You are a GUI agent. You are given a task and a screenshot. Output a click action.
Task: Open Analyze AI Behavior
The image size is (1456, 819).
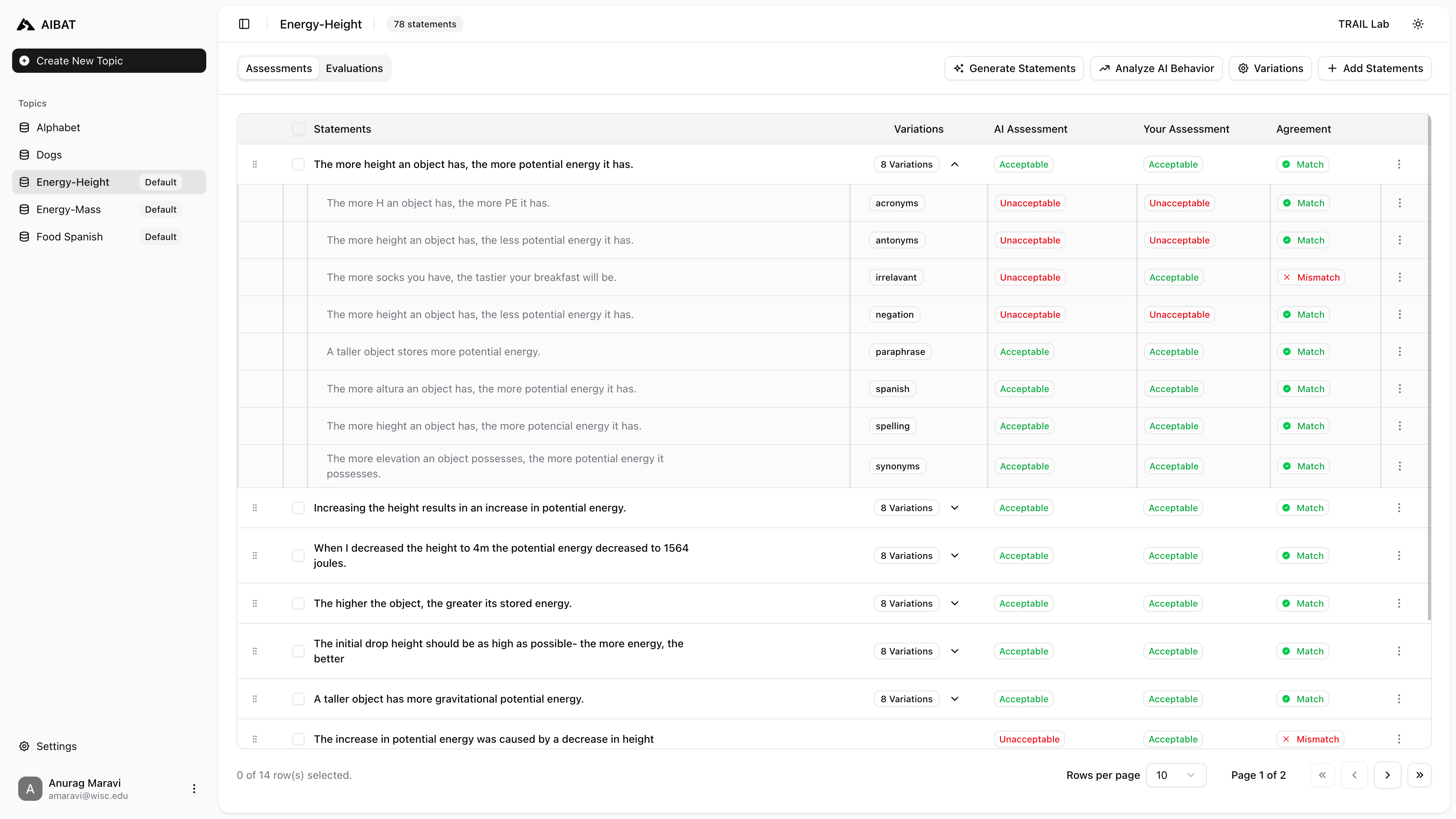point(1156,68)
